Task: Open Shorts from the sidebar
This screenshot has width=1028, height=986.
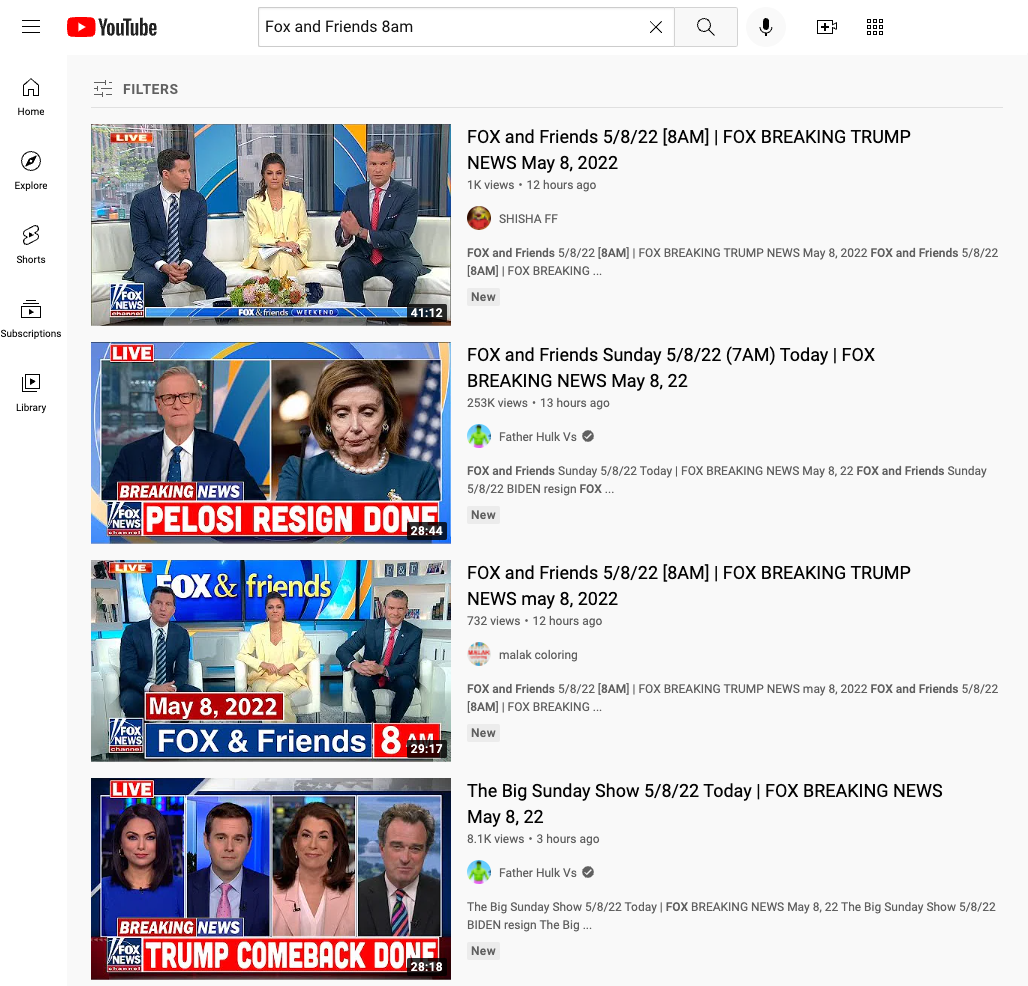Action: coord(31,245)
